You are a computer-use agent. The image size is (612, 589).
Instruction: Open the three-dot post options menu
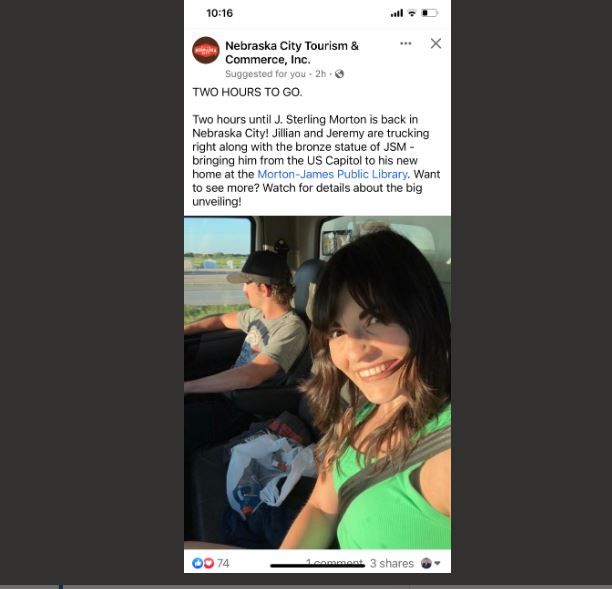406,43
